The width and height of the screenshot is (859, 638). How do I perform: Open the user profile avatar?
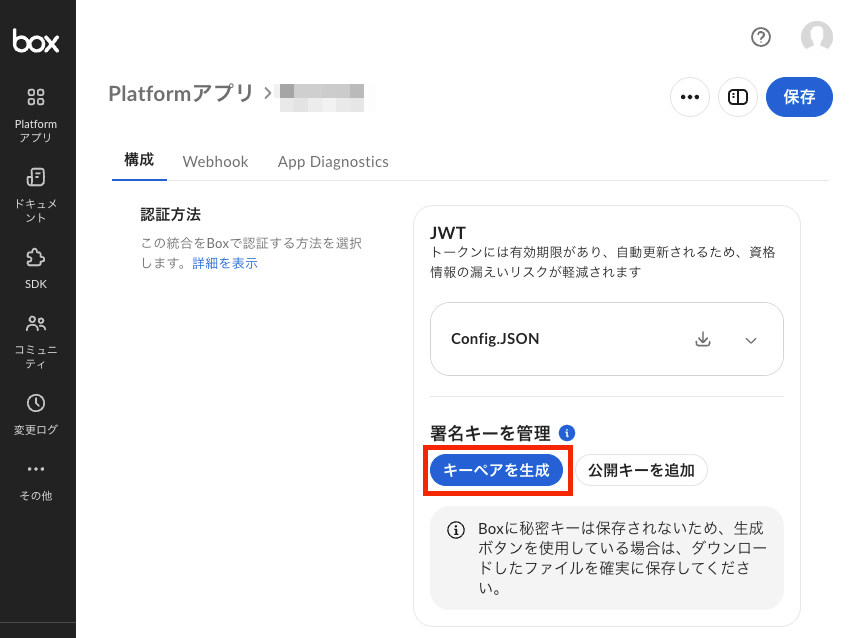pyautogui.click(x=816, y=37)
